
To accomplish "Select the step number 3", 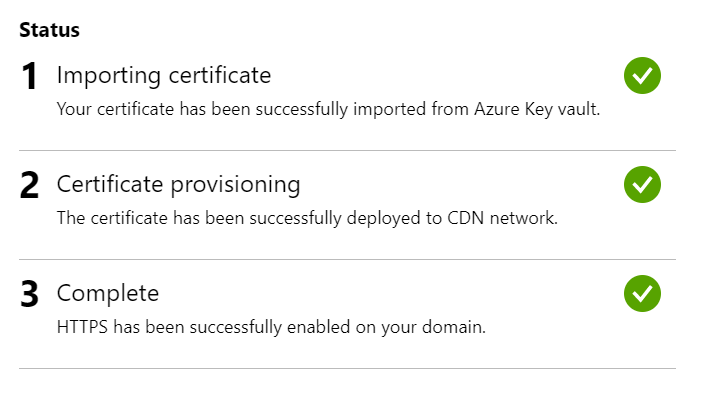I will point(29,294).
